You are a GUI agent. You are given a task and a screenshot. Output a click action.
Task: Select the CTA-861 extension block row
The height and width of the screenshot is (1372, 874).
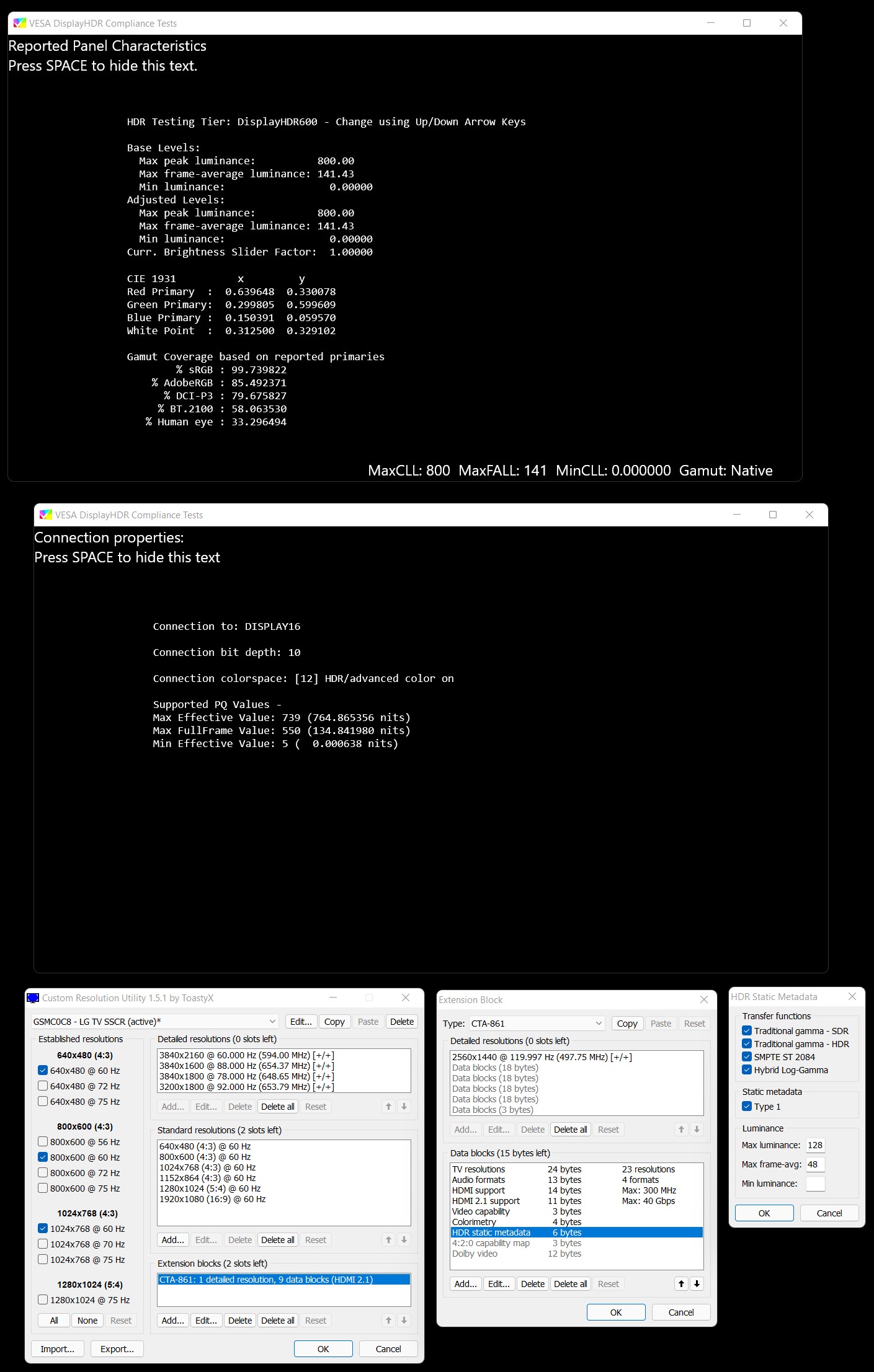point(284,1279)
